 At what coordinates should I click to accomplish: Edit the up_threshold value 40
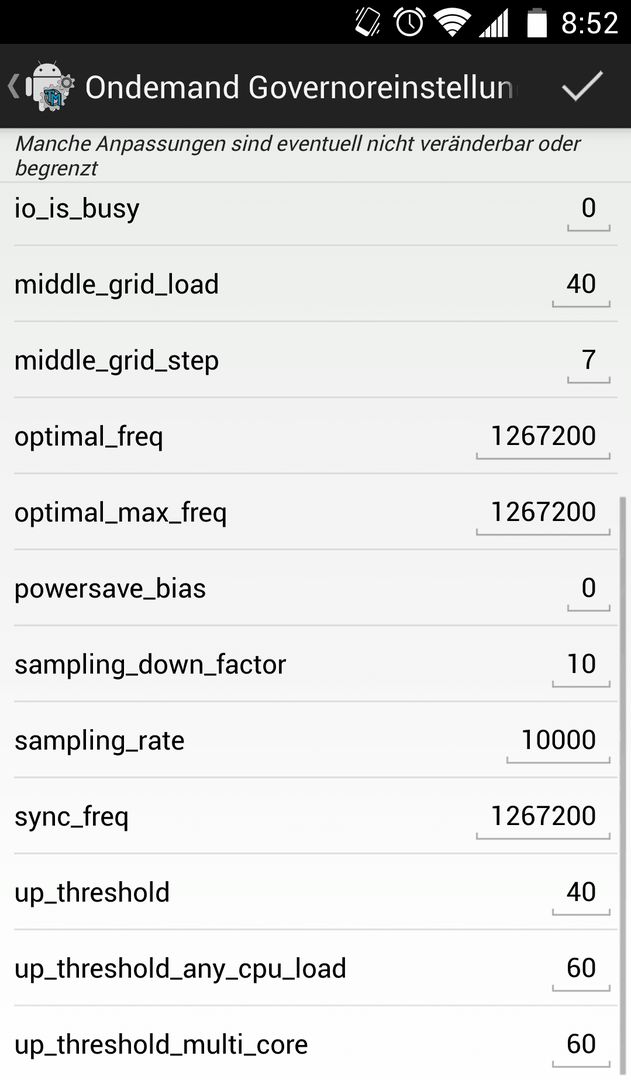(x=581, y=893)
